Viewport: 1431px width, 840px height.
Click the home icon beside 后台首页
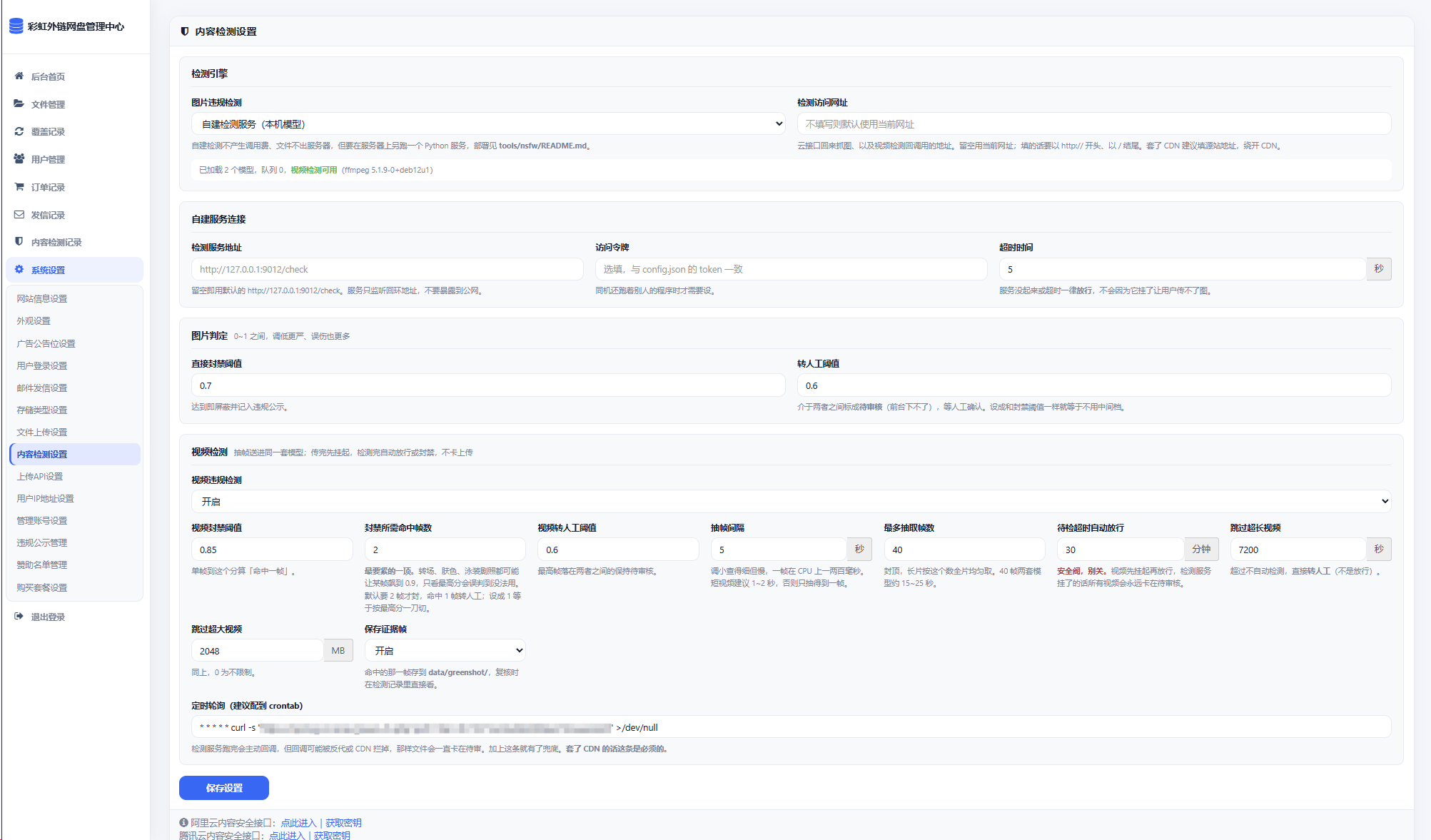point(19,76)
